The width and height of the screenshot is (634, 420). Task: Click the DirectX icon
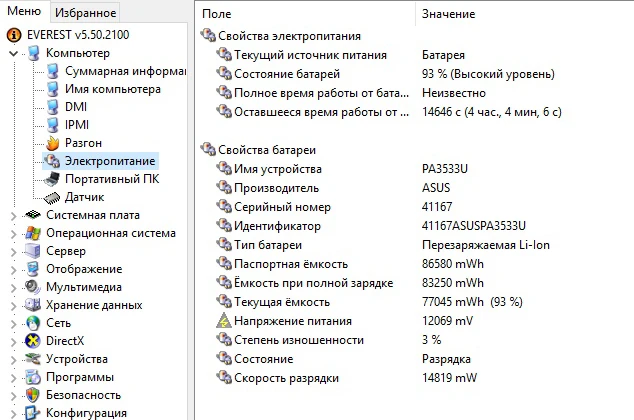(32, 341)
